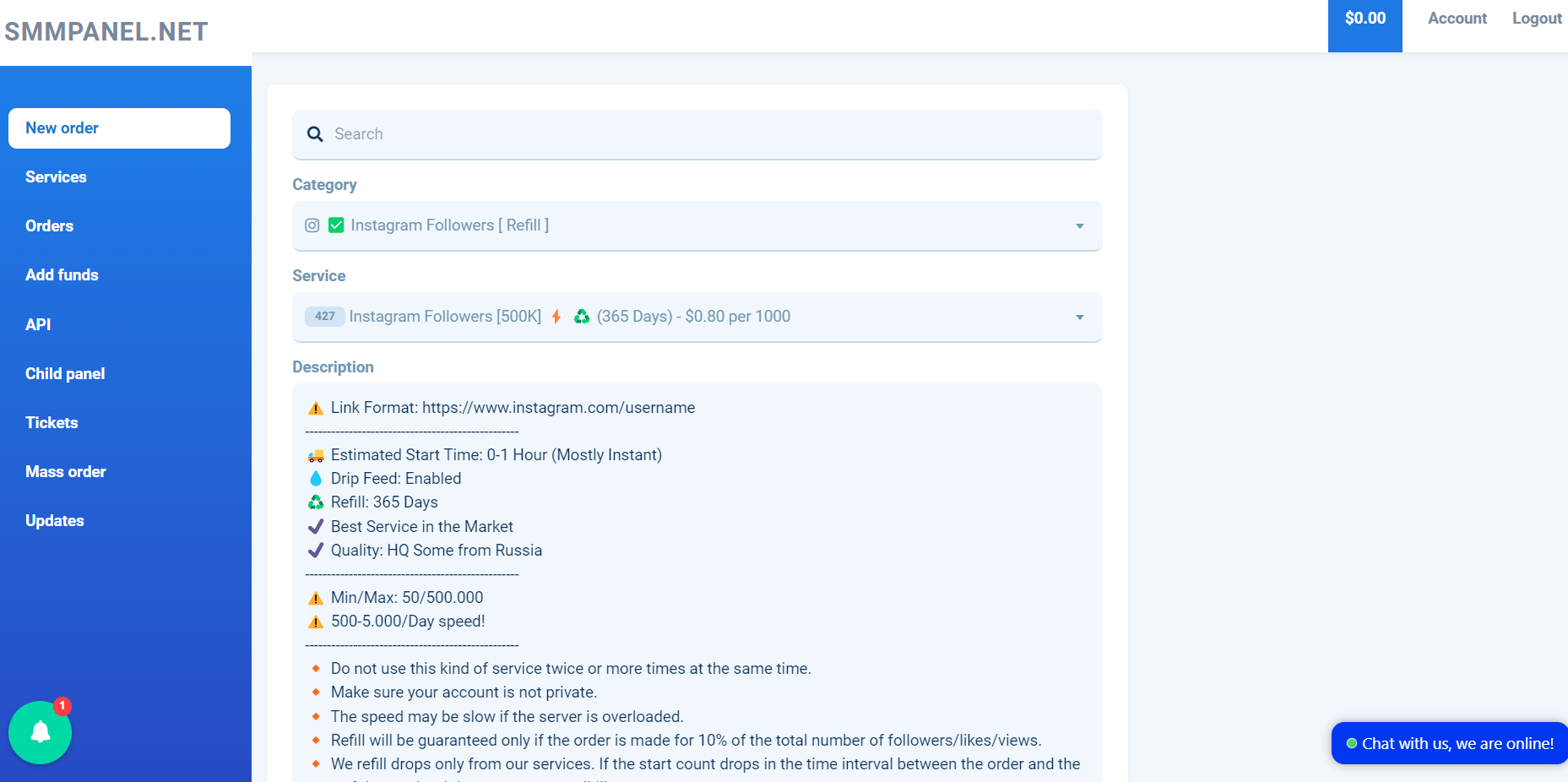This screenshot has height=782, width=1568.
Task: Click the search magnifier icon
Action: click(x=315, y=134)
